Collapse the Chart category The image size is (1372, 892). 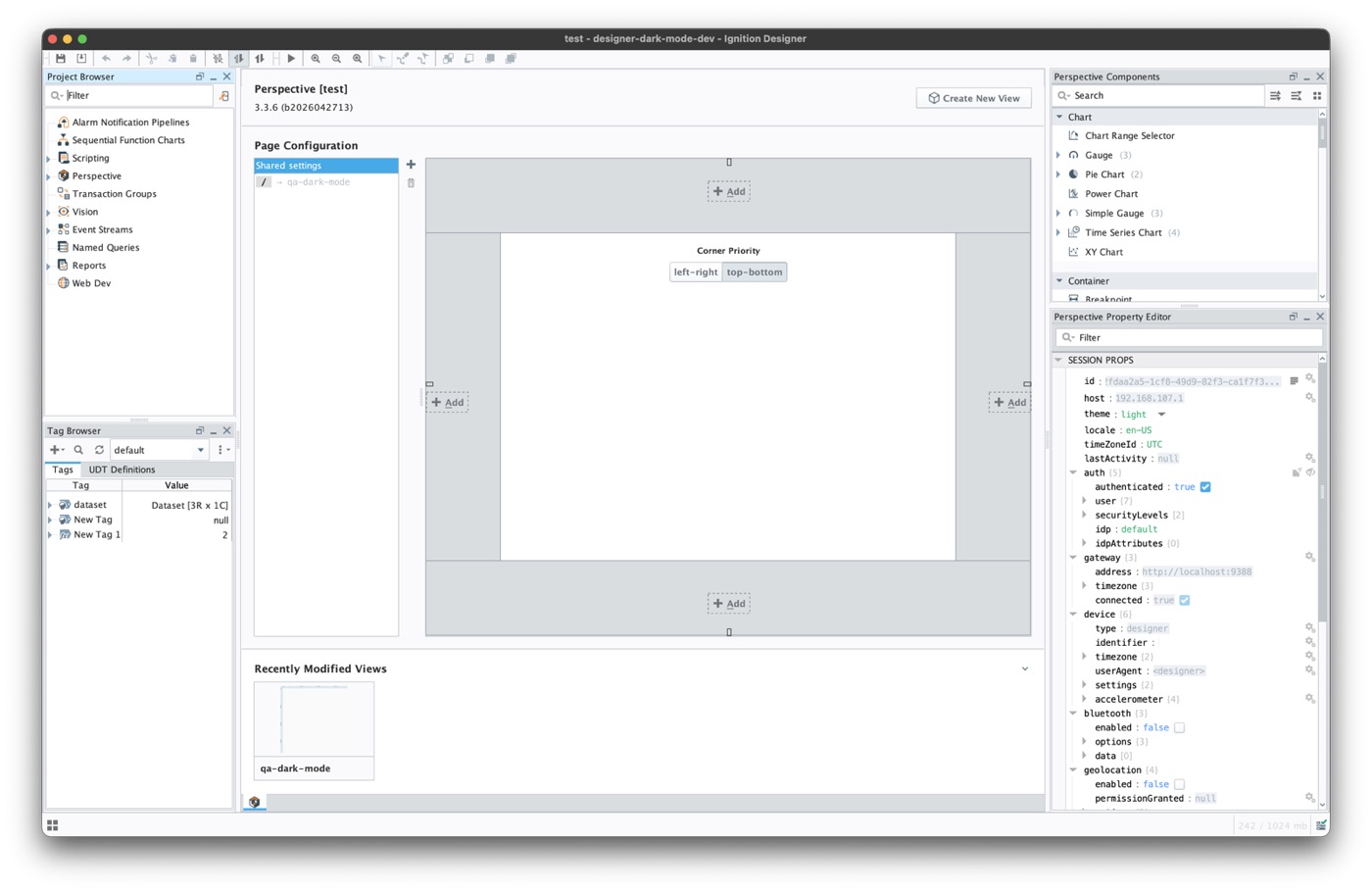pos(1059,117)
